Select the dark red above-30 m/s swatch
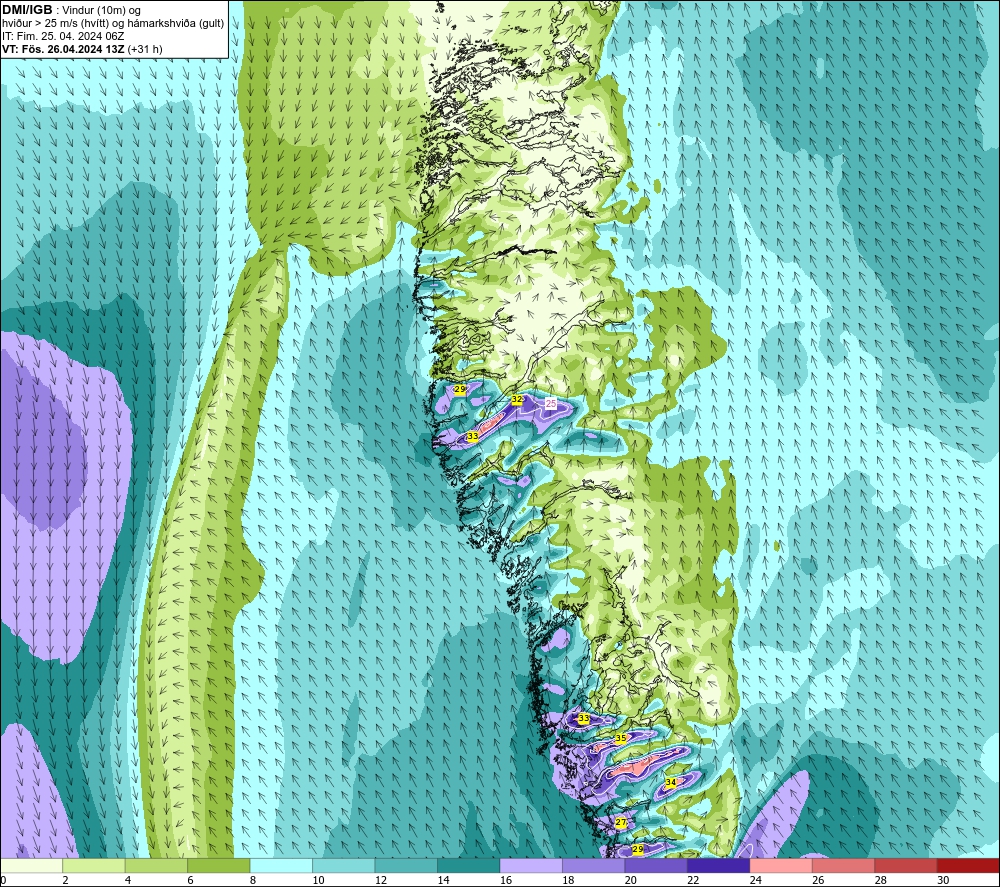Screen dimensions: 1000x887 tap(968, 865)
